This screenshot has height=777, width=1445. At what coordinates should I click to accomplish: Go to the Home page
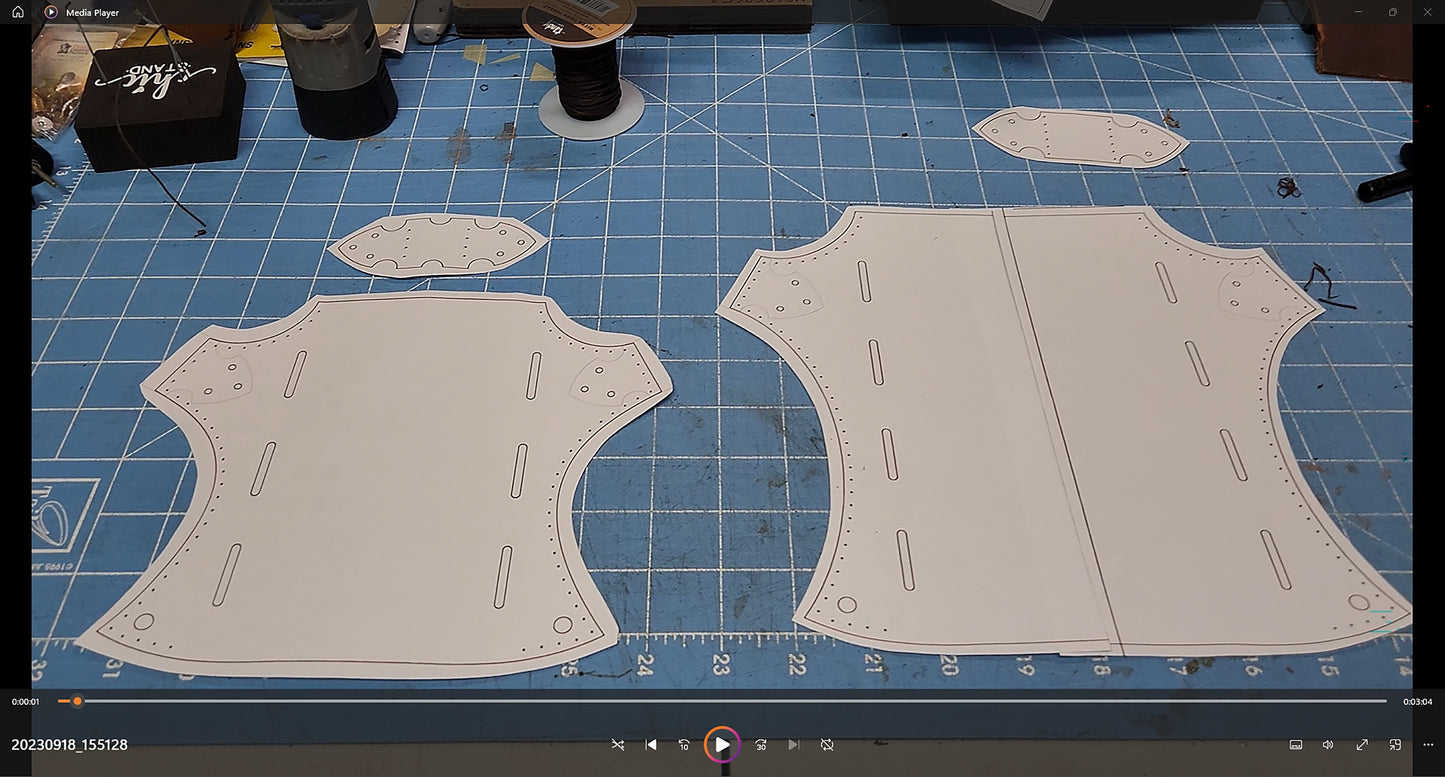click(18, 12)
